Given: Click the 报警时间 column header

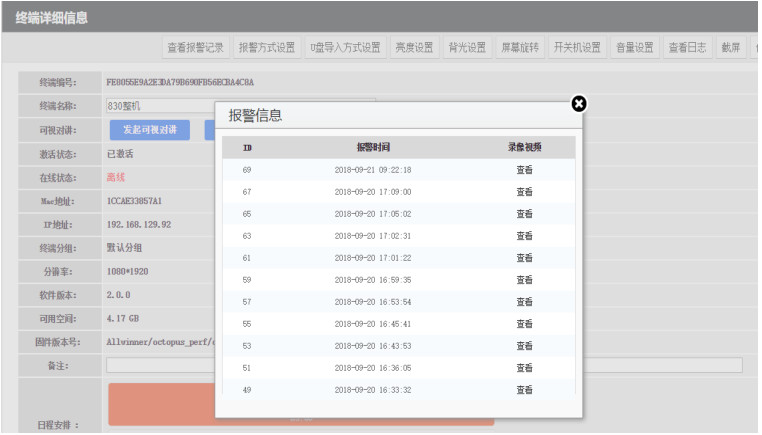Looking at the screenshot, I should coord(373,147).
